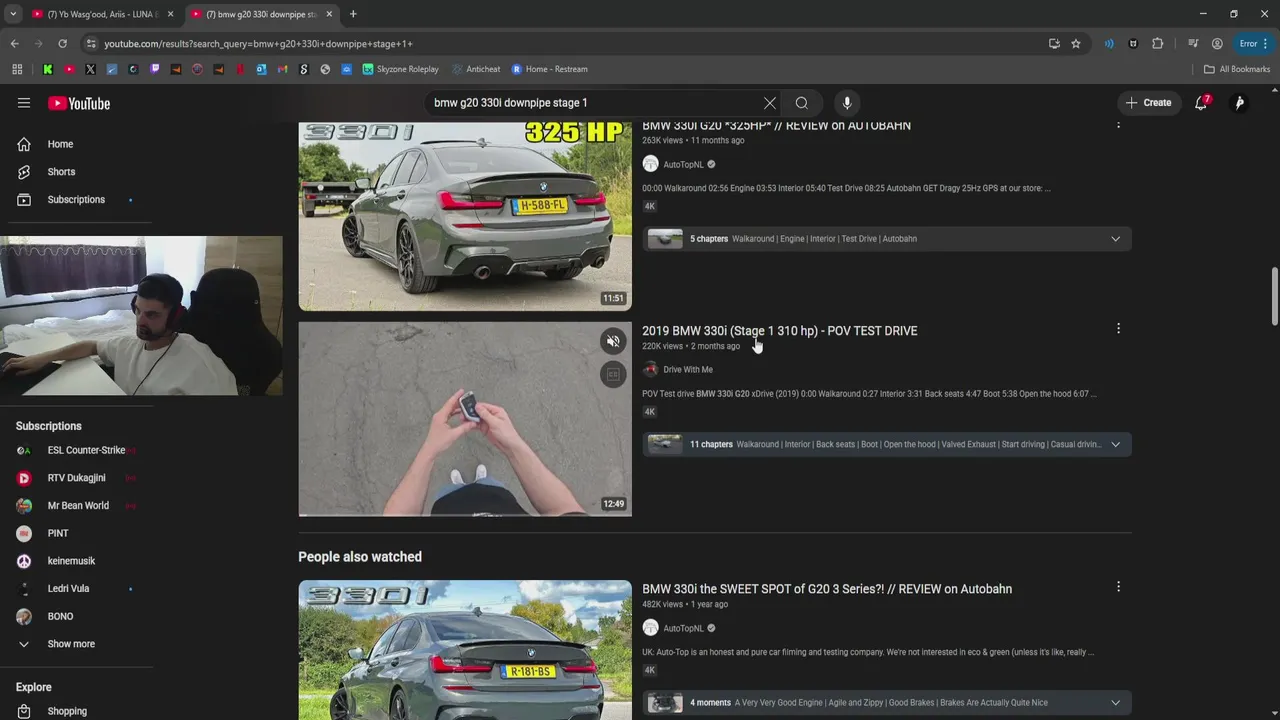Open the Skyzone Roleplay bookmark
Screen dimensions: 1280x720
[x=400, y=69]
